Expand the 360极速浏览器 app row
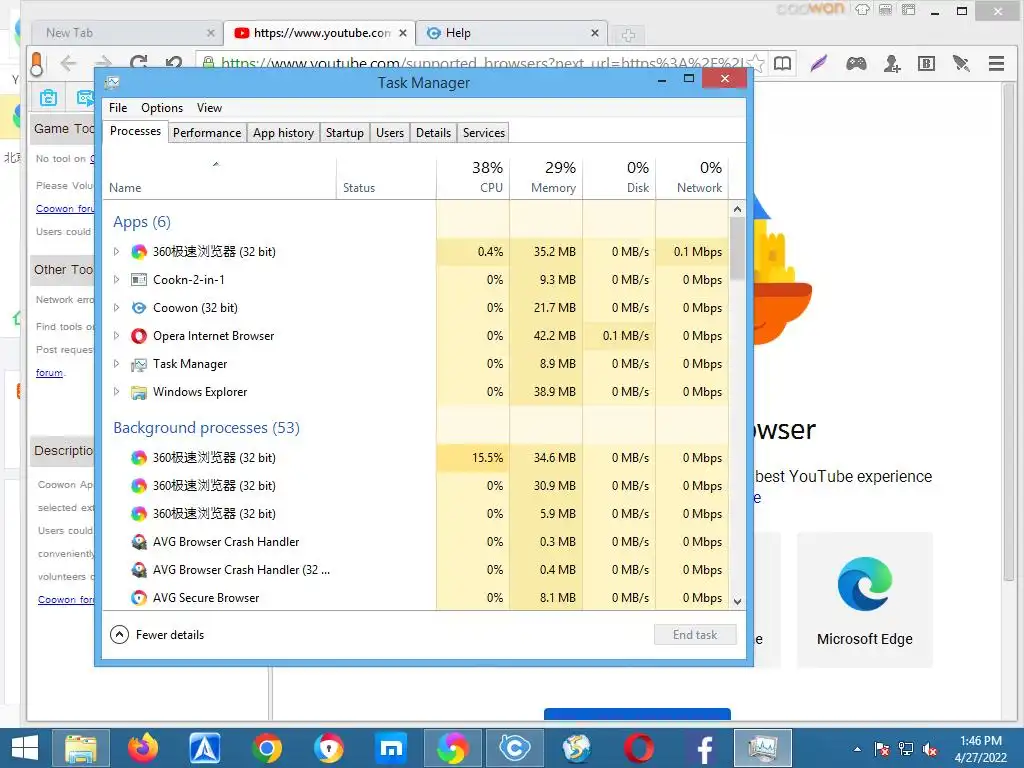Screen dimensions: 1024x768 [116, 251]
